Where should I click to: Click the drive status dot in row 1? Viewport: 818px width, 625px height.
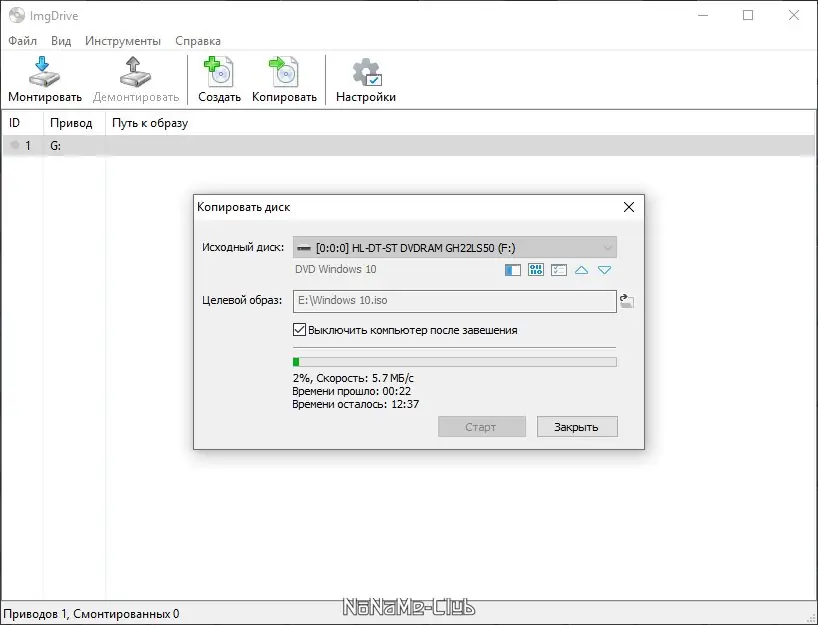(15, 145)
